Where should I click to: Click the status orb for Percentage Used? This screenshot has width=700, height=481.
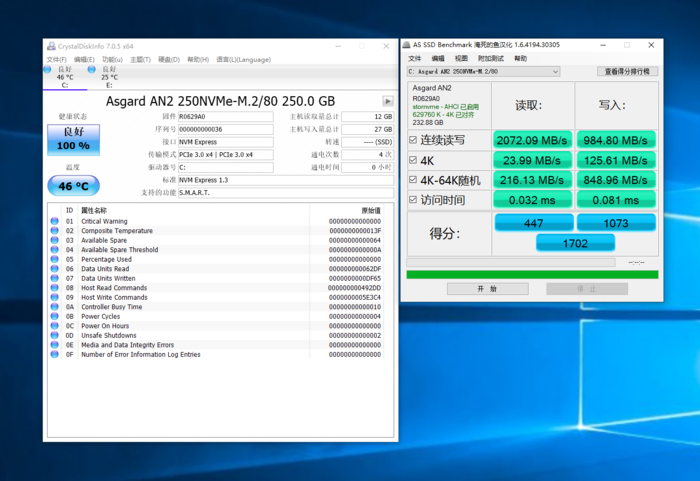coord(54,259)
